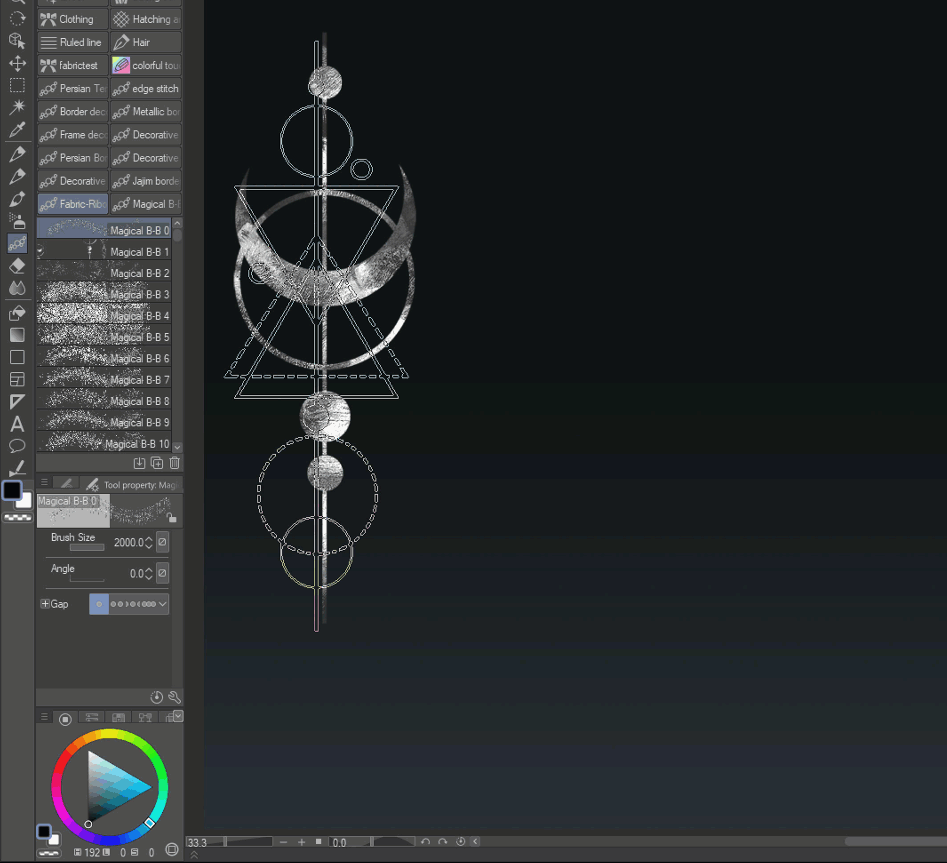
Task: Toggle Brush Size dynamics button
Action: point(162,542)
